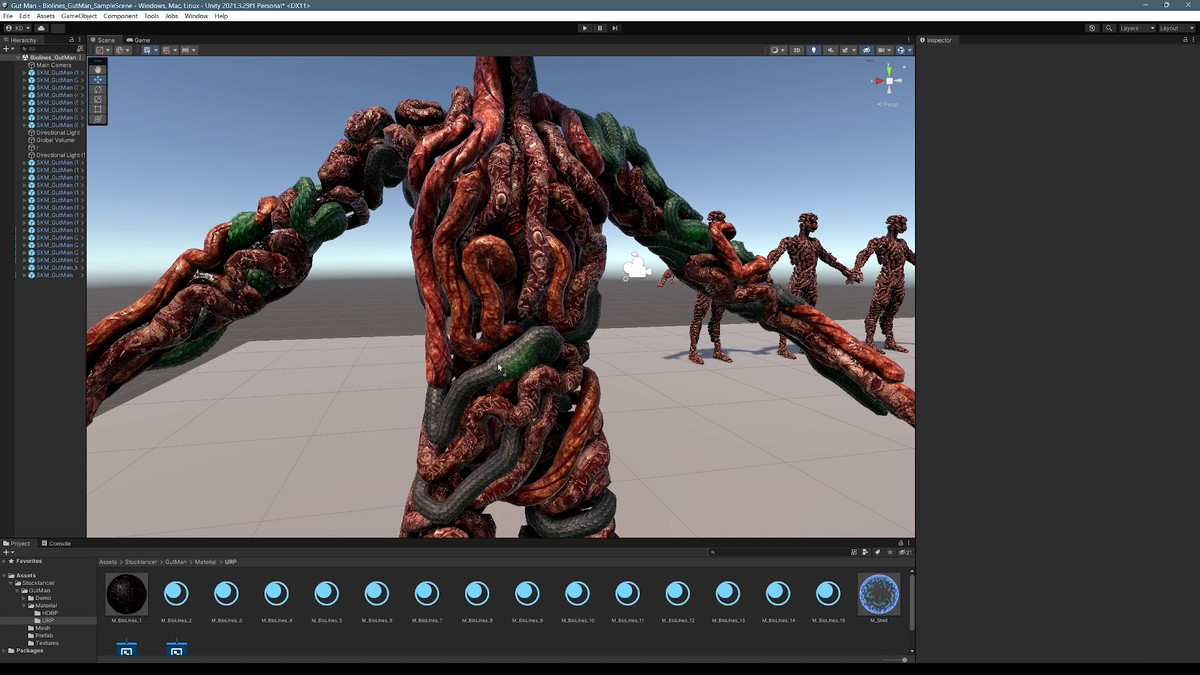1200x675 pixels.
Task: Select the Rotate tool in scene overlay
Action: pos(97,90)
